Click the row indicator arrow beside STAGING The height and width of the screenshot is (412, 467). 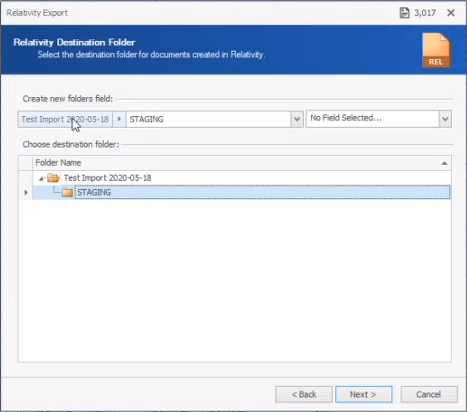pos(26,192)
